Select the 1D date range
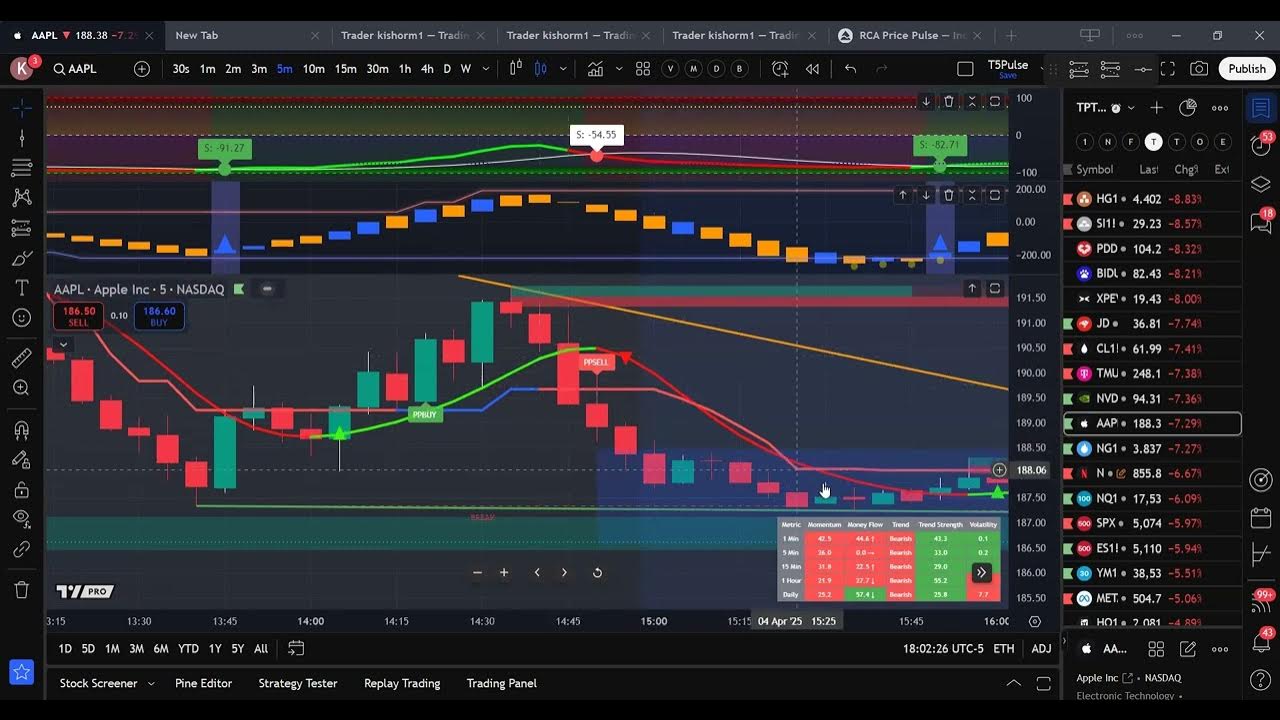Image resolution: width=1280 pixels, height=720 pixels. (65, 649)
